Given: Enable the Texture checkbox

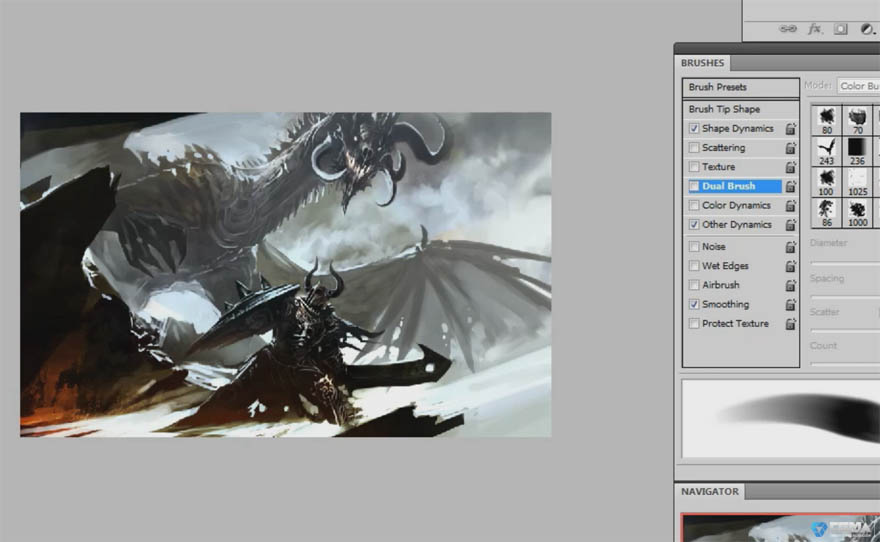Looking at the screenshot, I should 694,167.
